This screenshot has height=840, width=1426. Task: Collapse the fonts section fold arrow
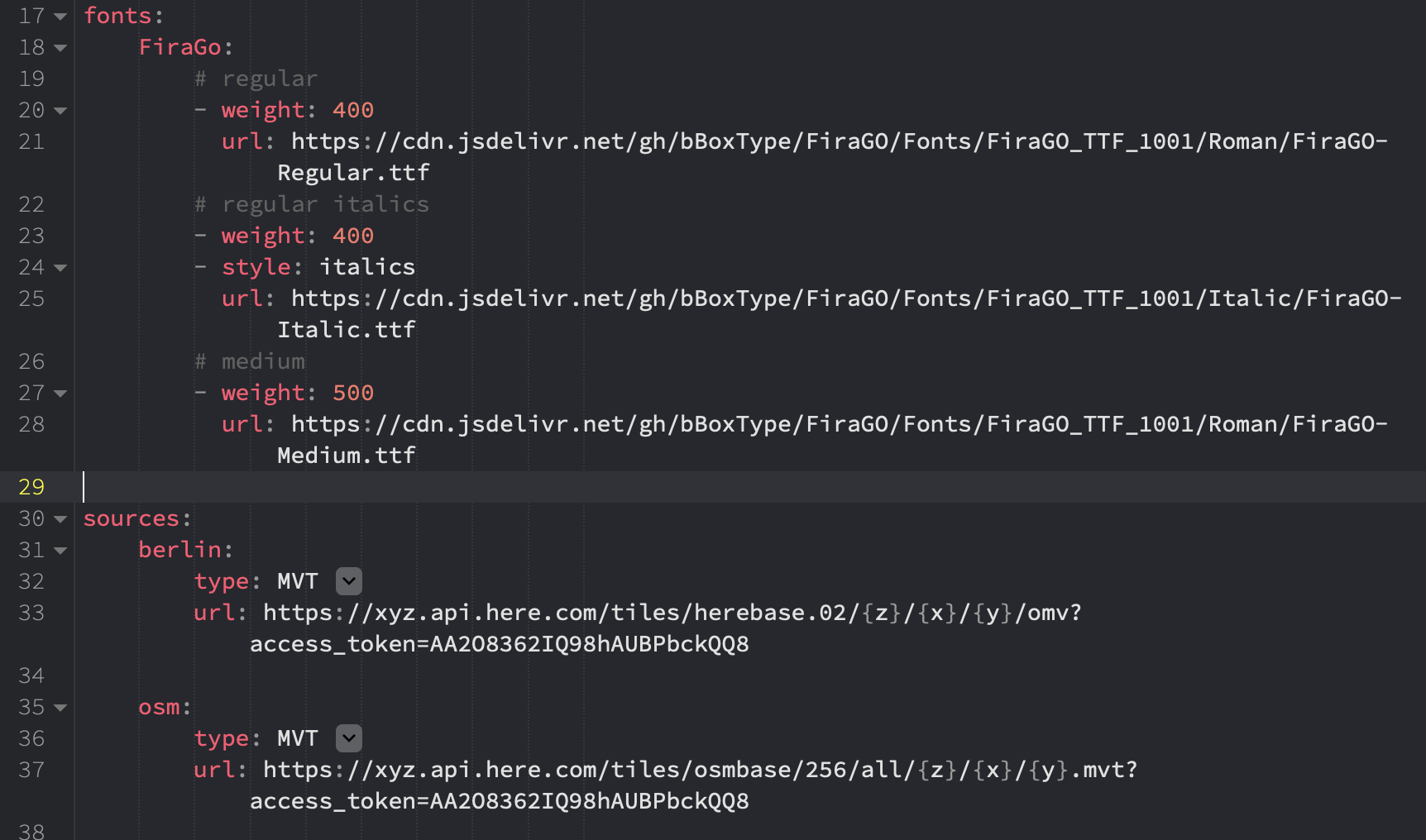60,17
